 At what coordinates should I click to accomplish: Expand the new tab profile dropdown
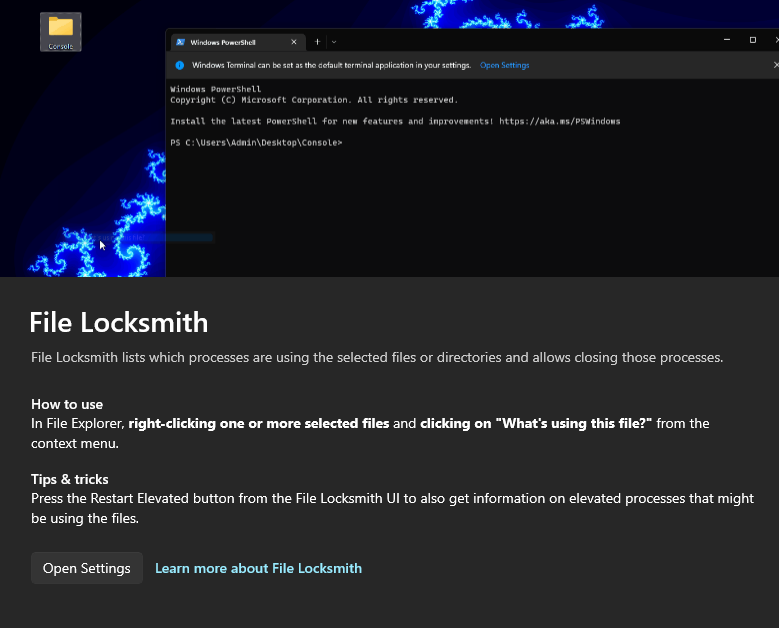point(334,42)
